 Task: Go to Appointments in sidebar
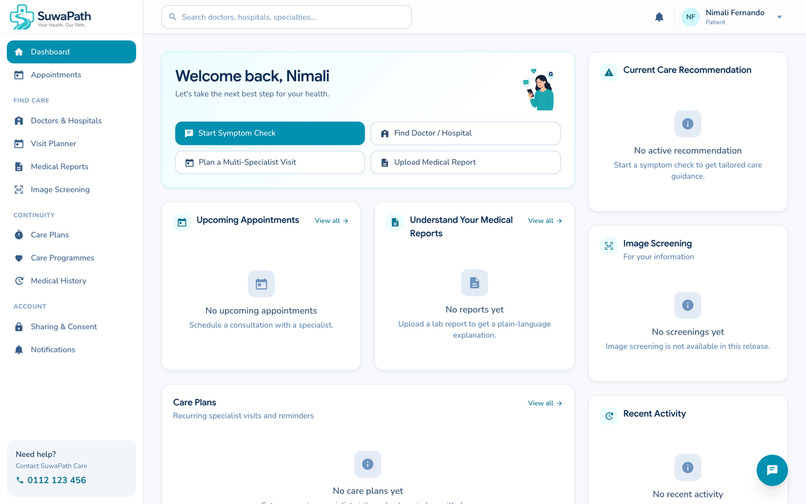coord(71,75)
